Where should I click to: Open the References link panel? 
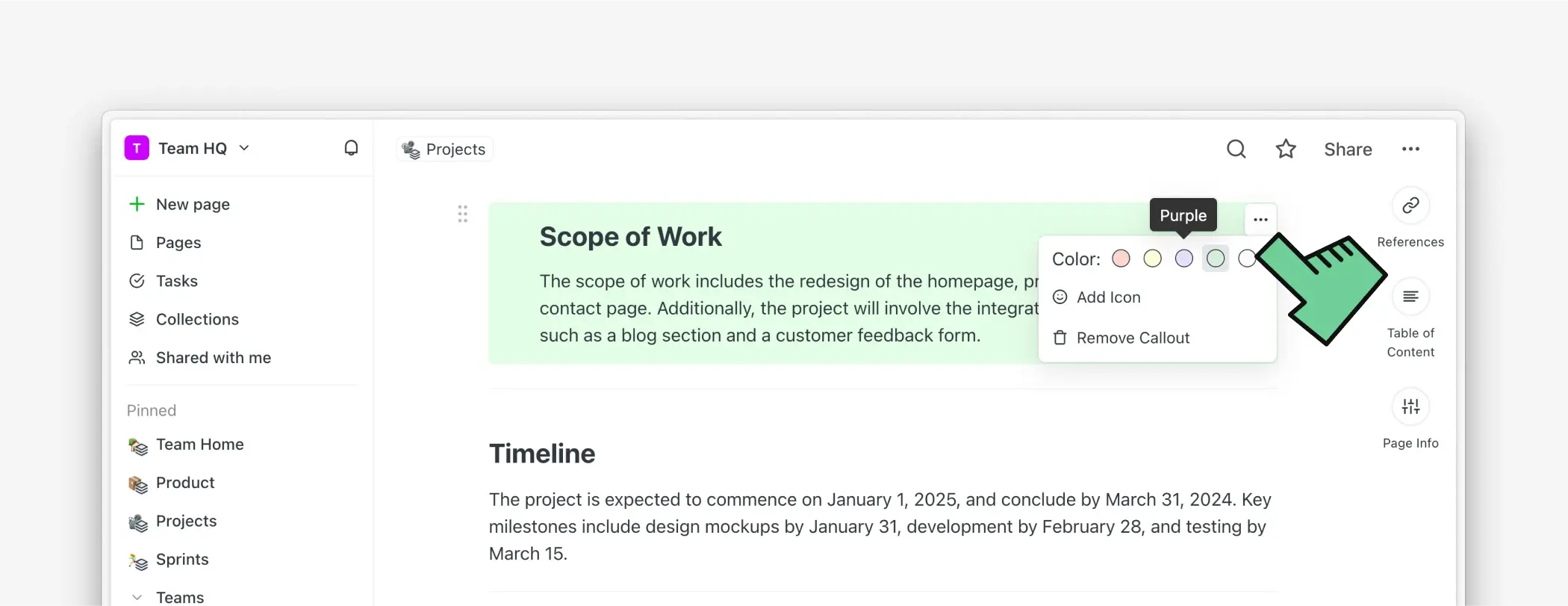point(1410,205)
